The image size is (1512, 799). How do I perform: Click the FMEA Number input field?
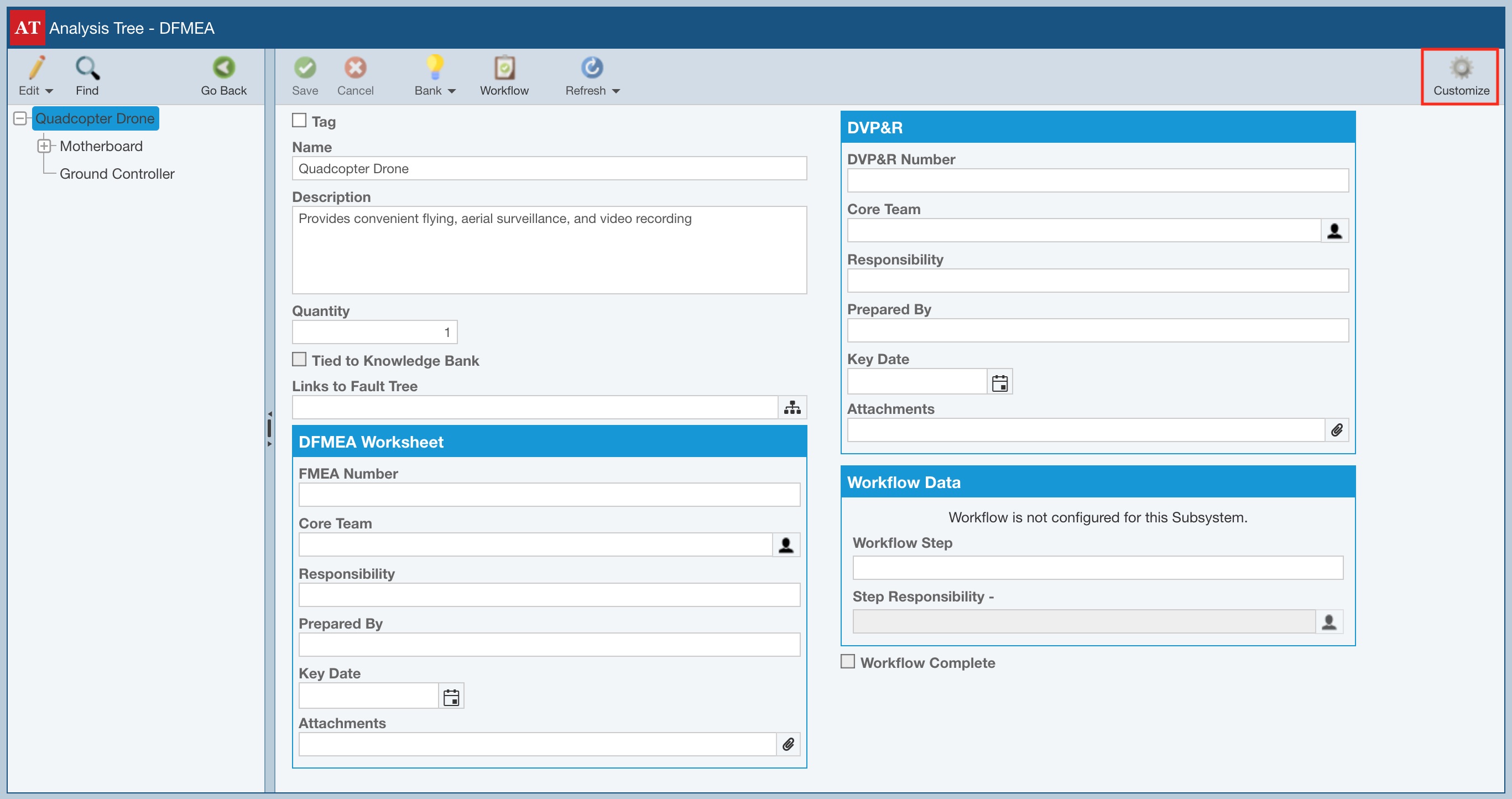549,495
